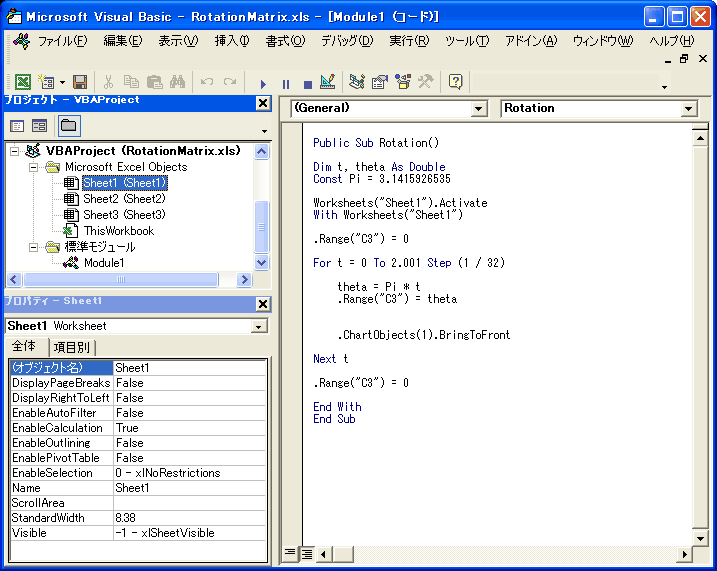Save the workbook with the floppy disk icon
This screenshot has width=717, height=571.
80,82
